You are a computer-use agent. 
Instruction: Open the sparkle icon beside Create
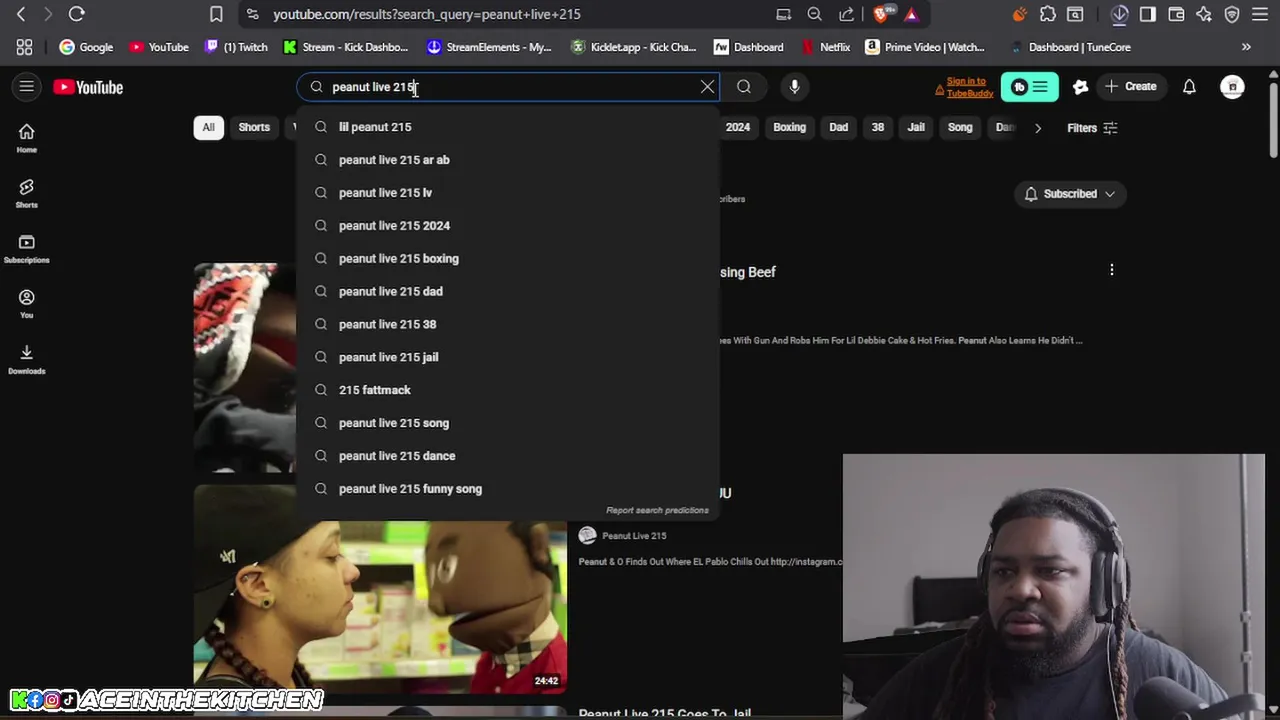pyautogui.click(x=1080, y=87)
